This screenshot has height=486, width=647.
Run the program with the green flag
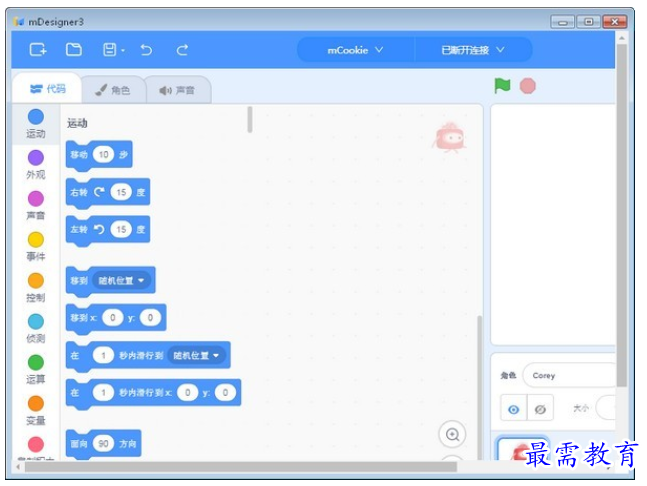(502, 86)
